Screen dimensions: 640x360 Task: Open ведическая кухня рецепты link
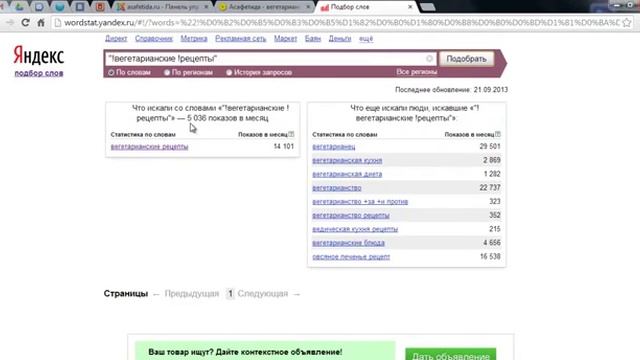[355, 229]
